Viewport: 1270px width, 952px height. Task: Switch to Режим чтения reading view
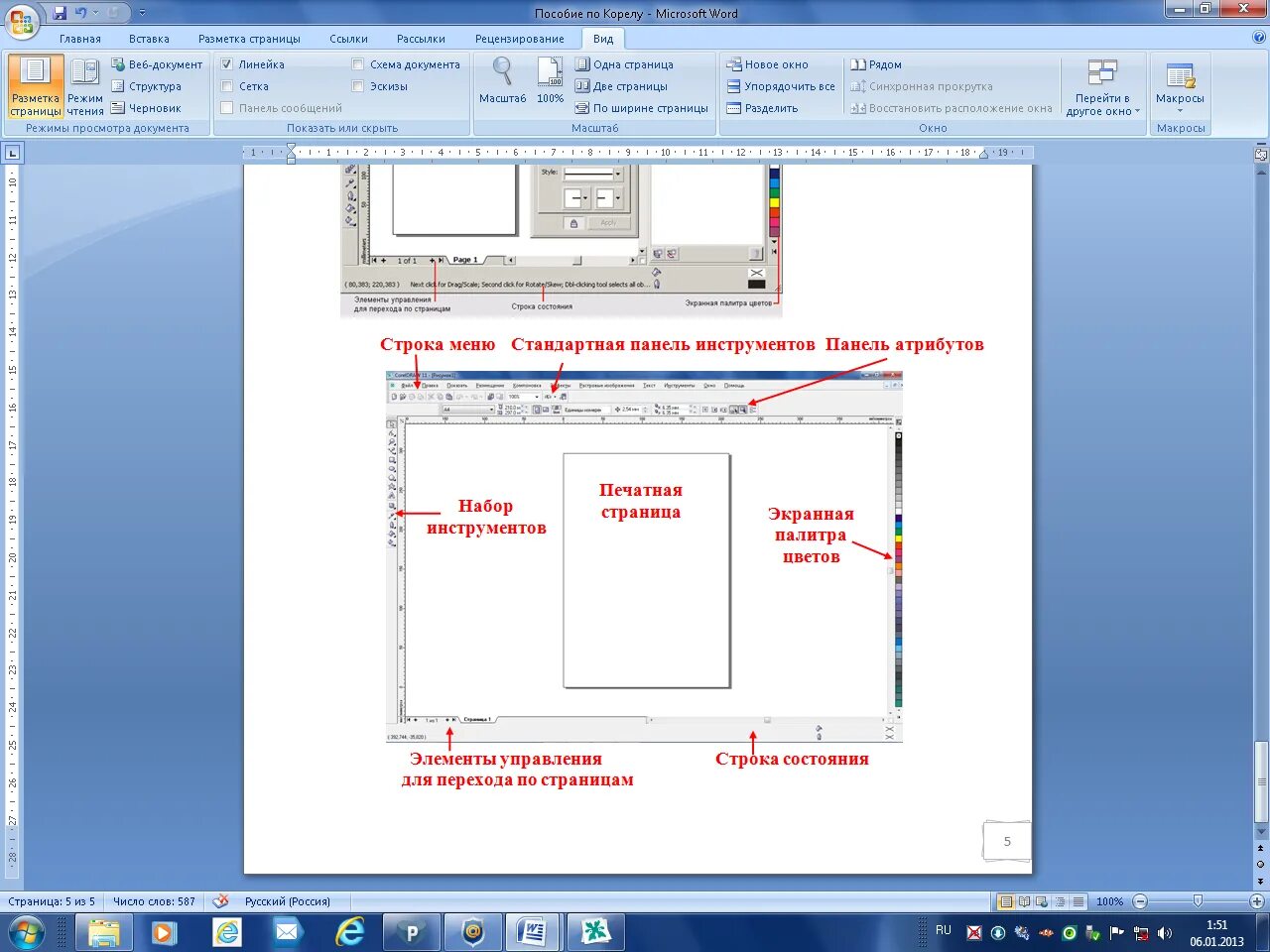click(85, 87)
